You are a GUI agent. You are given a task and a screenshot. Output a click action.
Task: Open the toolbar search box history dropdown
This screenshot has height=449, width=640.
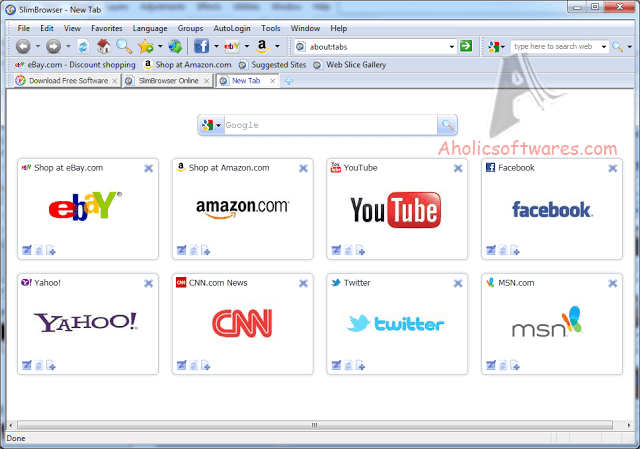click(604, 47)
